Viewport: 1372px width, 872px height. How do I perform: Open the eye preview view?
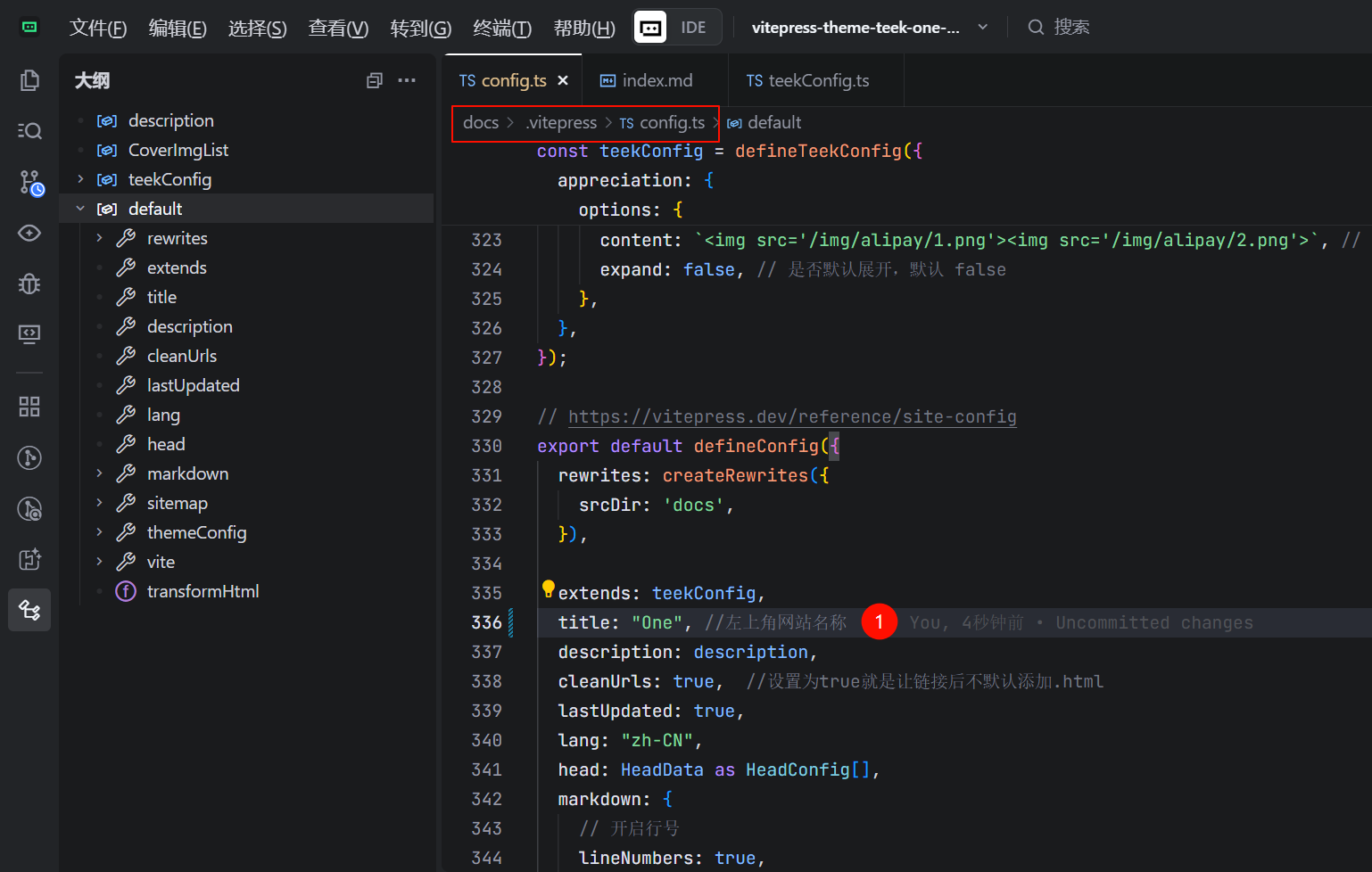point(29,233)
